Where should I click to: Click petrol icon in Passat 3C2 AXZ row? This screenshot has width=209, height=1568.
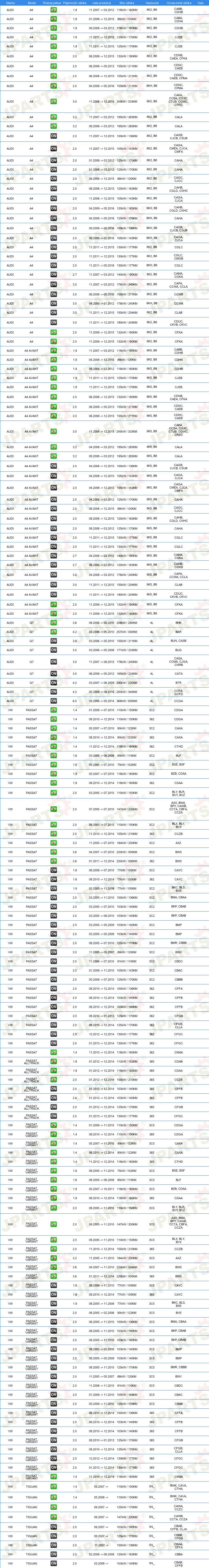[53, 843]
